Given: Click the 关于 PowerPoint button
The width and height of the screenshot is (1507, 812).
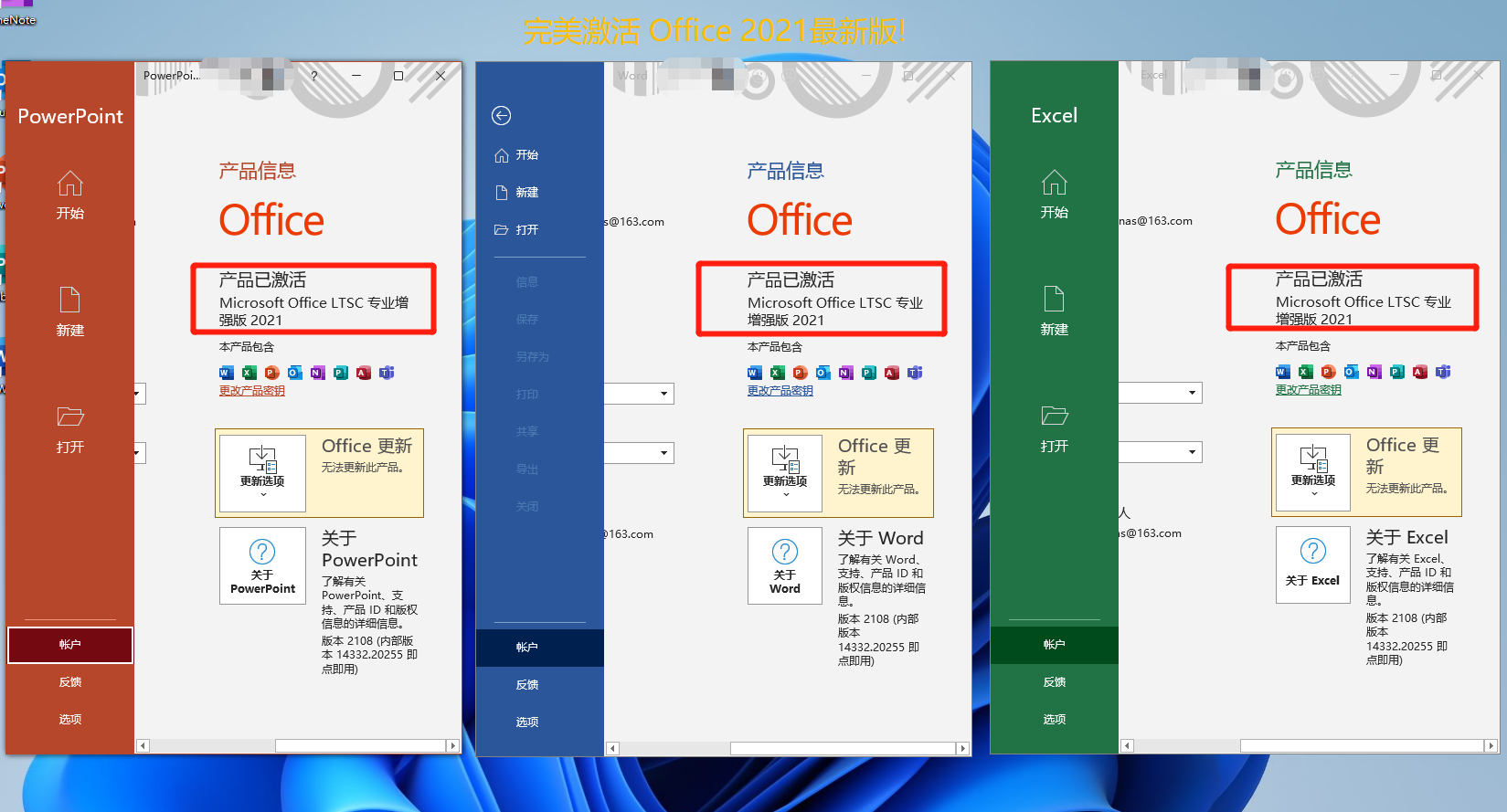Looking at the screenshot, I should coord(262,566).
